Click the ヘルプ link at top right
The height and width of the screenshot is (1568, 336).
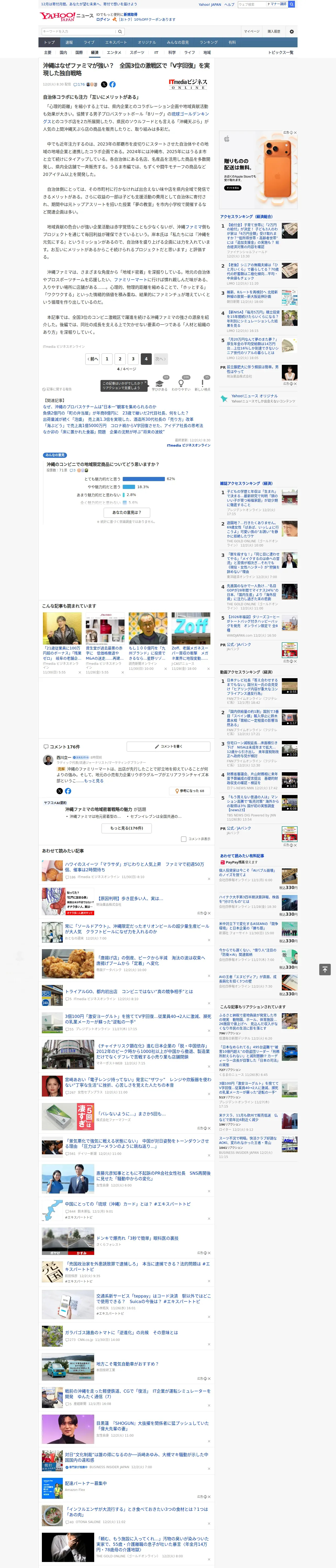[x=229, y=4]
